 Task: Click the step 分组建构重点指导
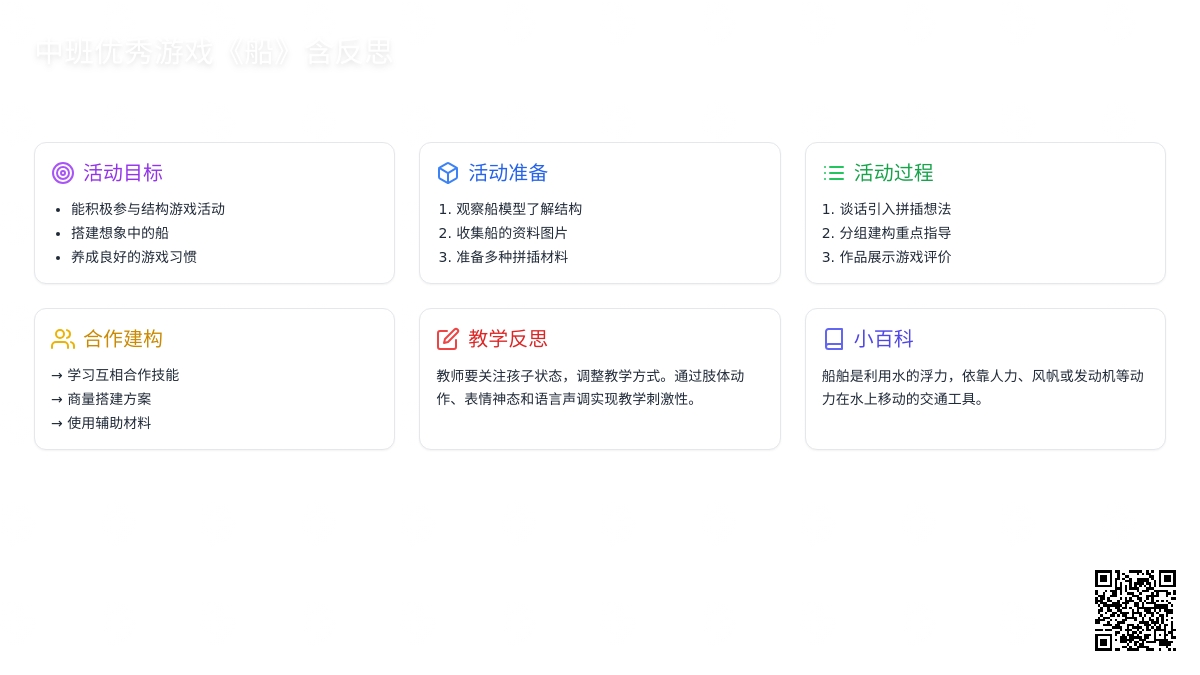click(x=895, y=233)
